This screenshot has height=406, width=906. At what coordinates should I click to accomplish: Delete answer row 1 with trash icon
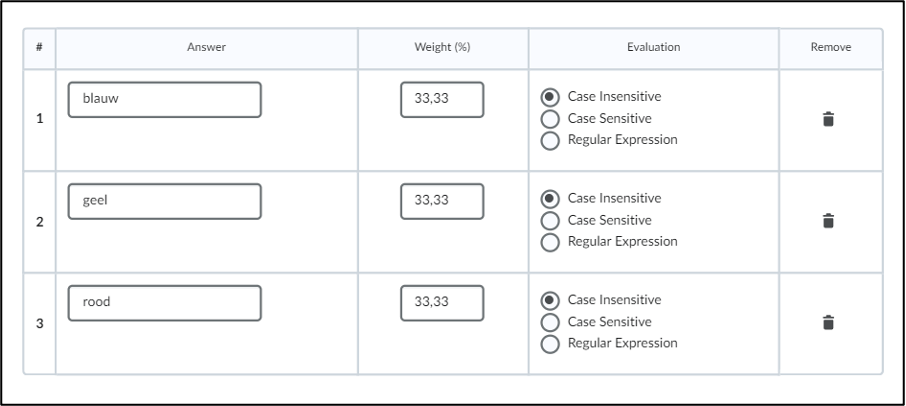828,119
